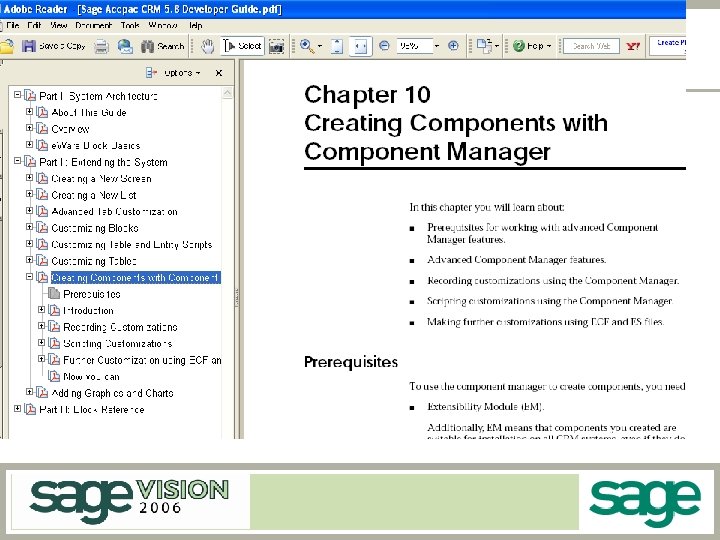720x540 pixels.
Task: Choose the Snapshot camera tool
Action: pos(276,46)
